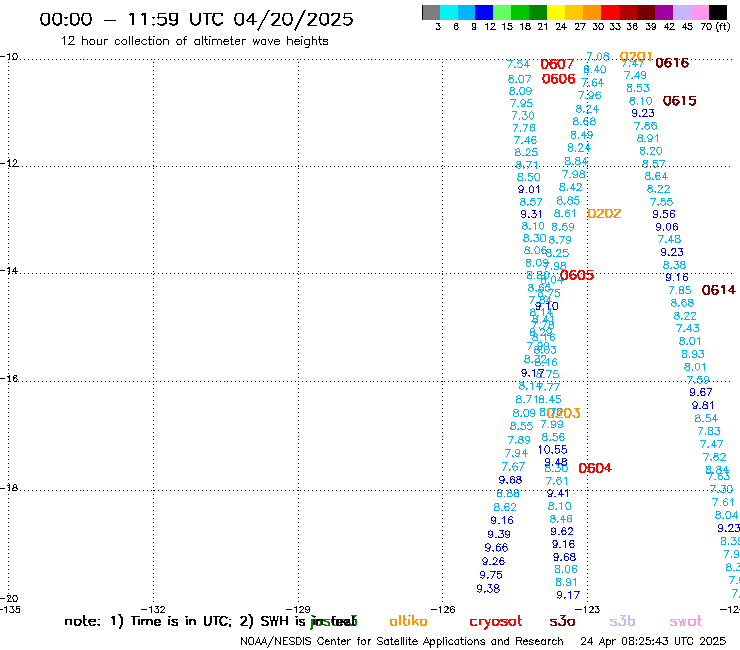Image resolution: width=740 pixels, height=650 pixels.
Task: Click the wave height value 9.26
Action: 493,562
